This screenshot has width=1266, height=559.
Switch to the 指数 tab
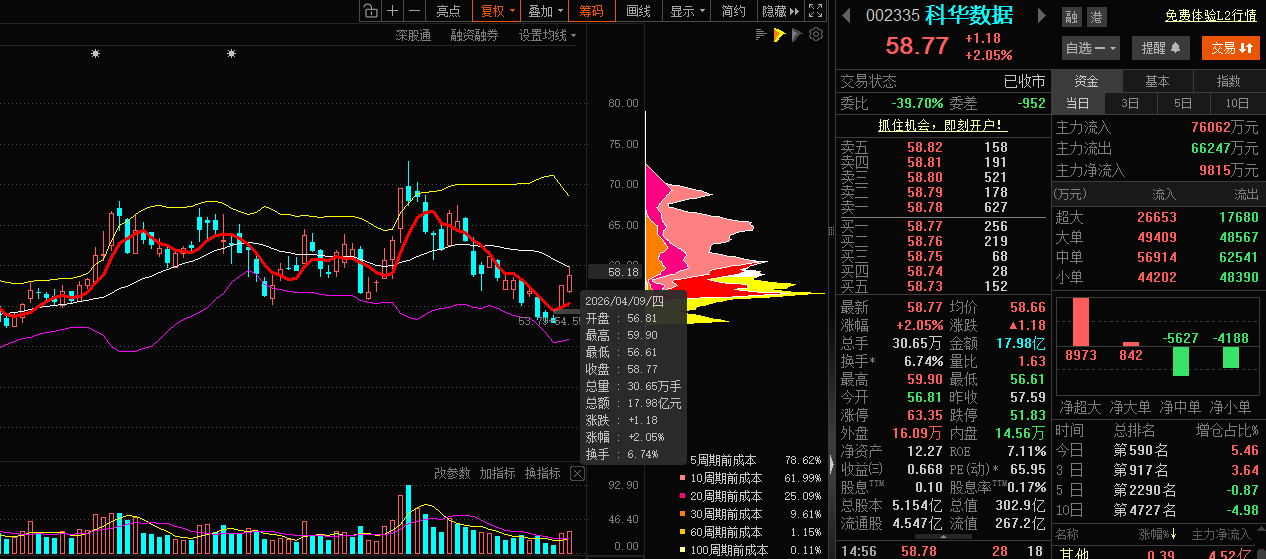point(1229,81)
